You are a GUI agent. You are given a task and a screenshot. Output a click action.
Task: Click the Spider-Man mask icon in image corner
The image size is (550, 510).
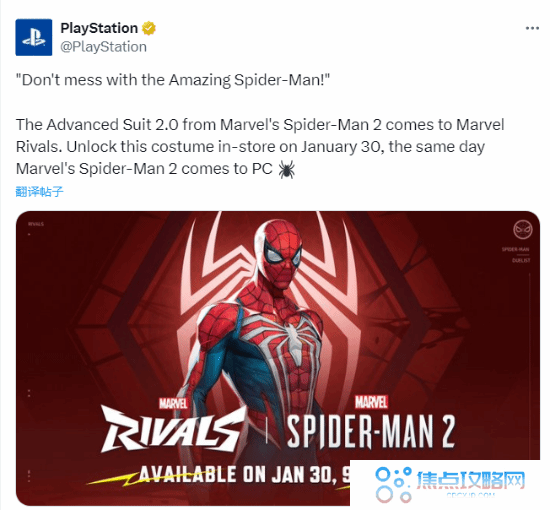coord(523,230)
